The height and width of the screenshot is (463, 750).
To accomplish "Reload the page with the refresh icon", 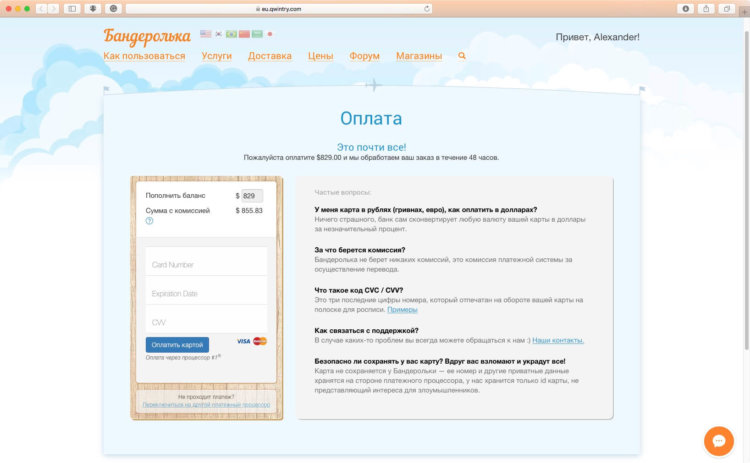I will tap(427, 9).
